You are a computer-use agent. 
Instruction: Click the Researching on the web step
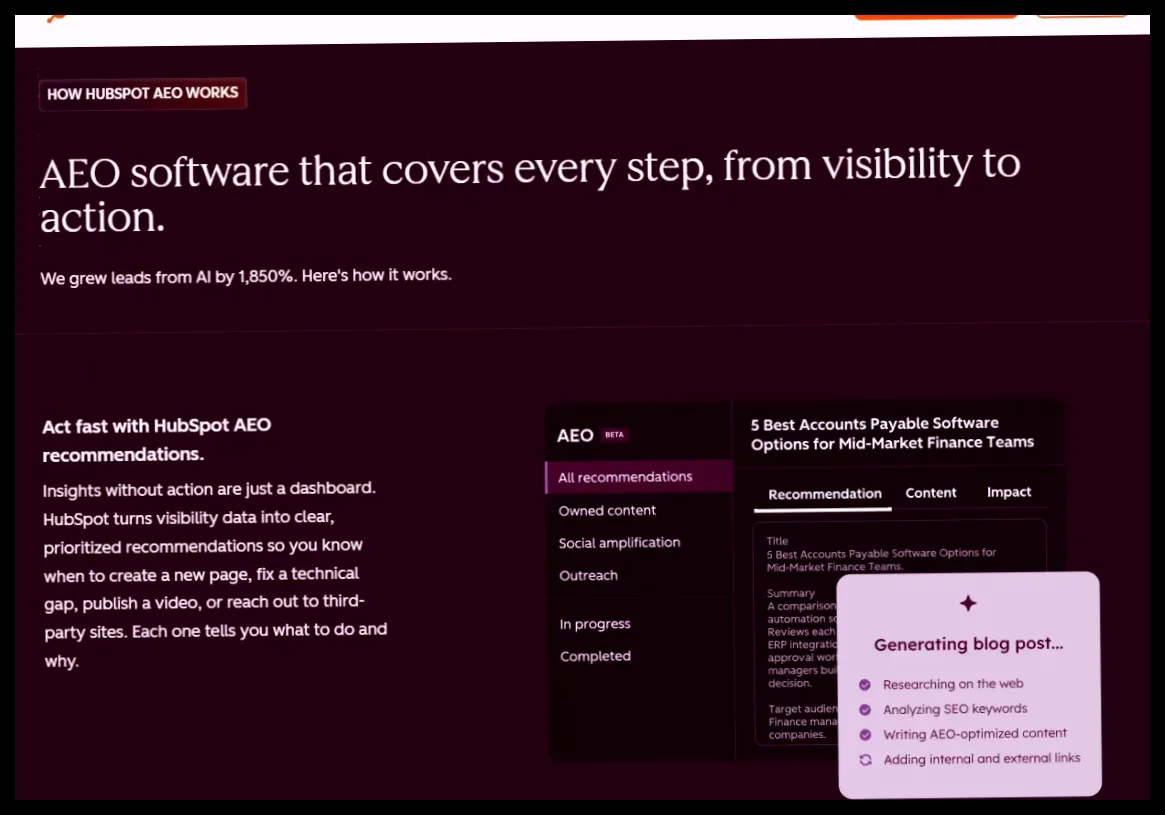coord(953,684)
